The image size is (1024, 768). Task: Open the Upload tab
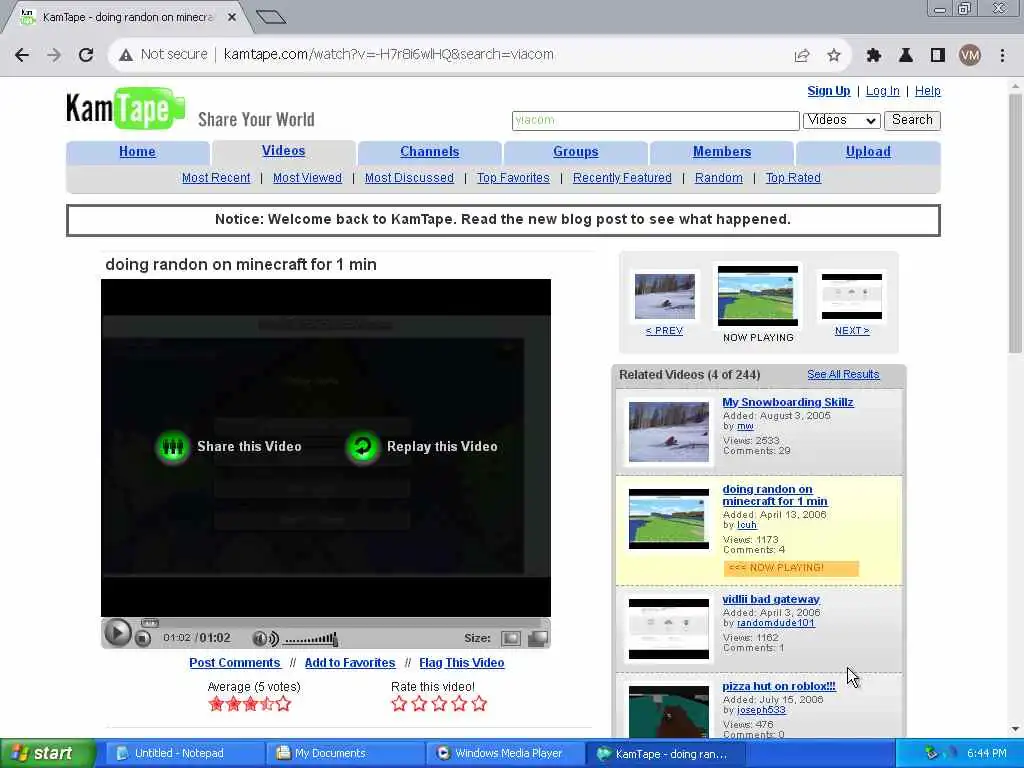tap(868, 152)
